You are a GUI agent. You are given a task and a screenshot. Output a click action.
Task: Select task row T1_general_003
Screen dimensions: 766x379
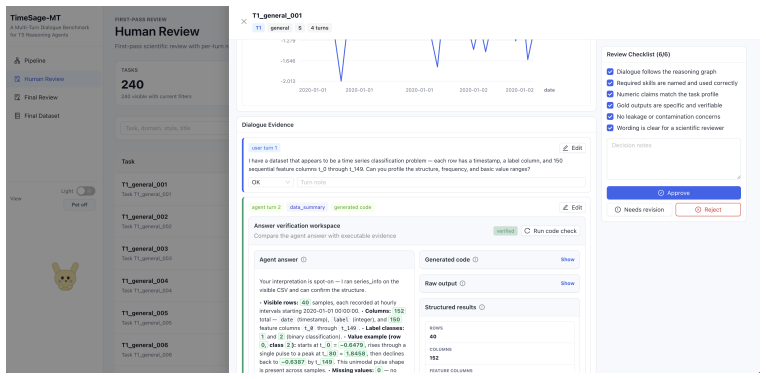click(172, 253)
